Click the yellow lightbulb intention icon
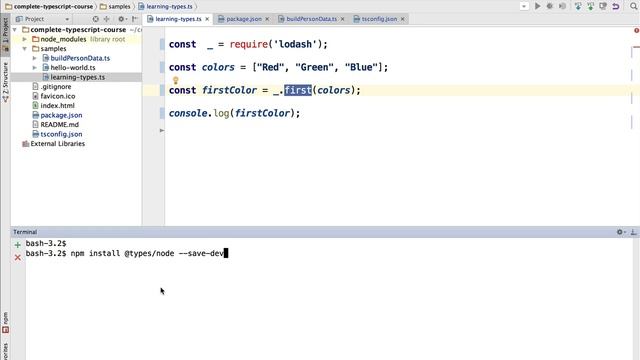640x360 pixels. tap(176, 80)
